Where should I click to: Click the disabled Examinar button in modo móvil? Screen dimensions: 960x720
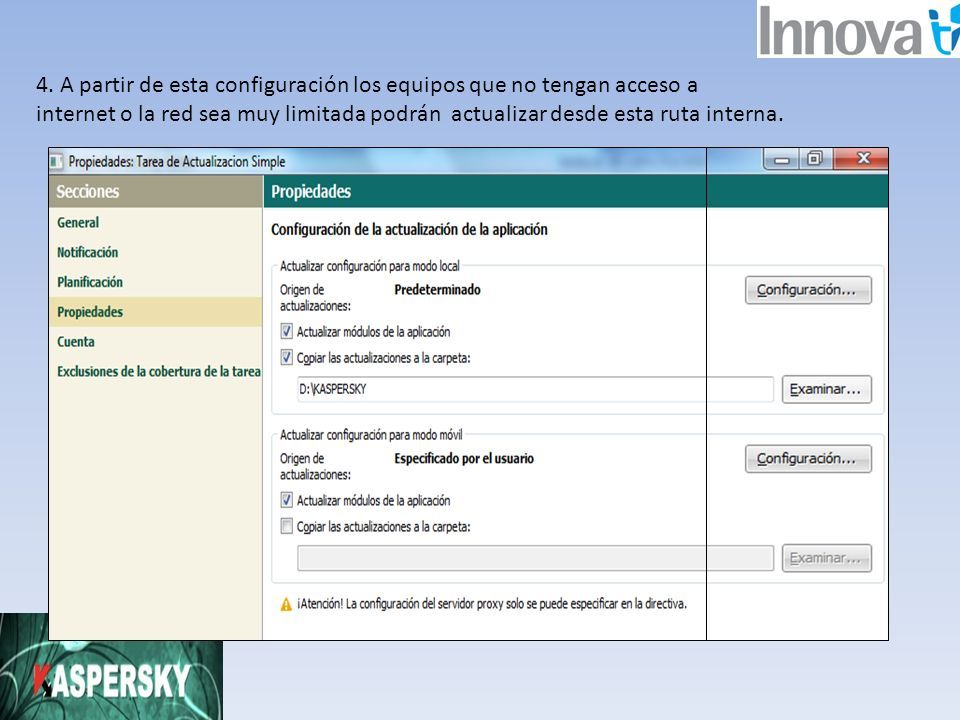point(827,558)
